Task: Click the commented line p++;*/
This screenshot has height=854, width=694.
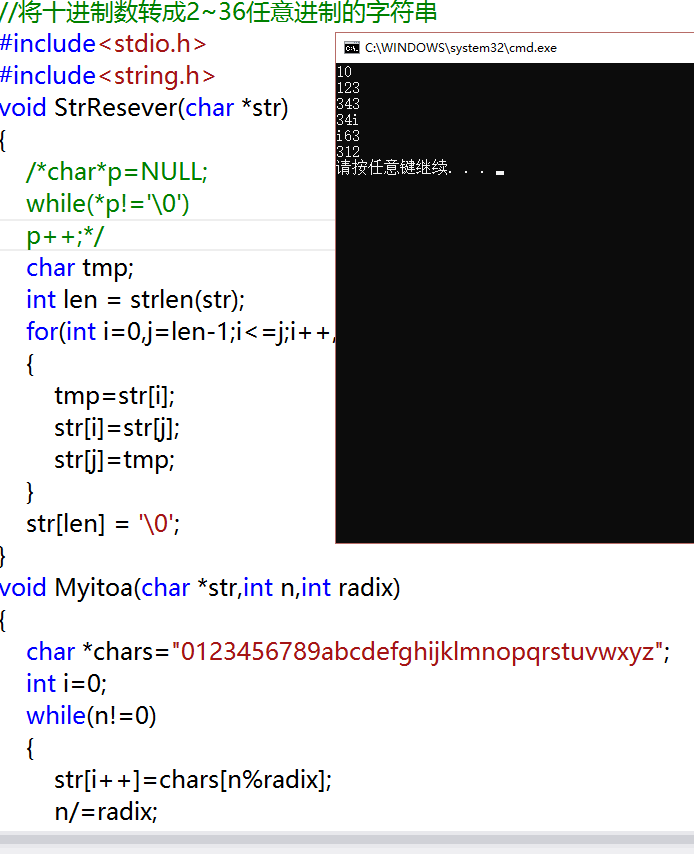Action: pos(65,236)
